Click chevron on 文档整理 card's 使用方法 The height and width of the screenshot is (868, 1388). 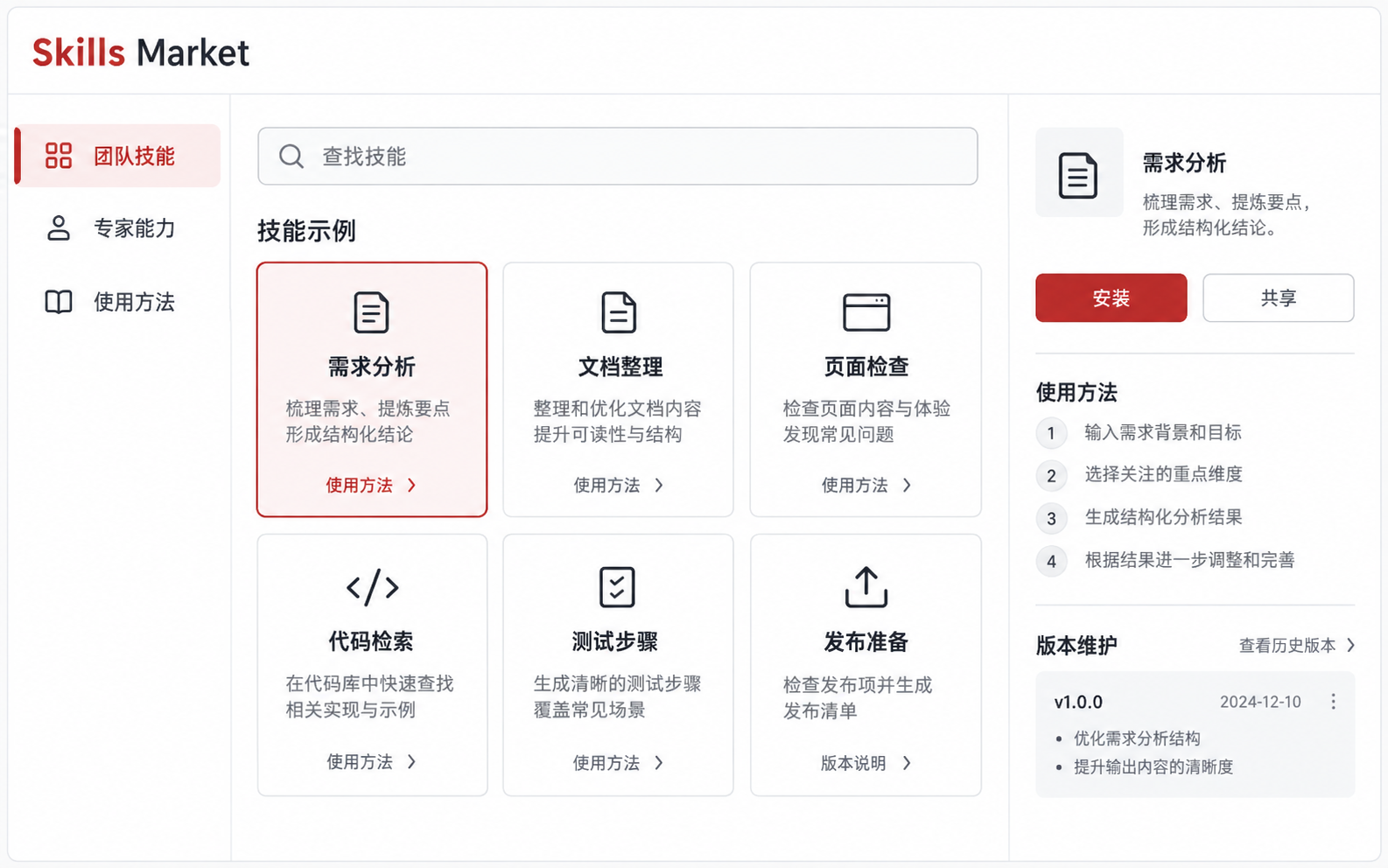coord(660,486)
